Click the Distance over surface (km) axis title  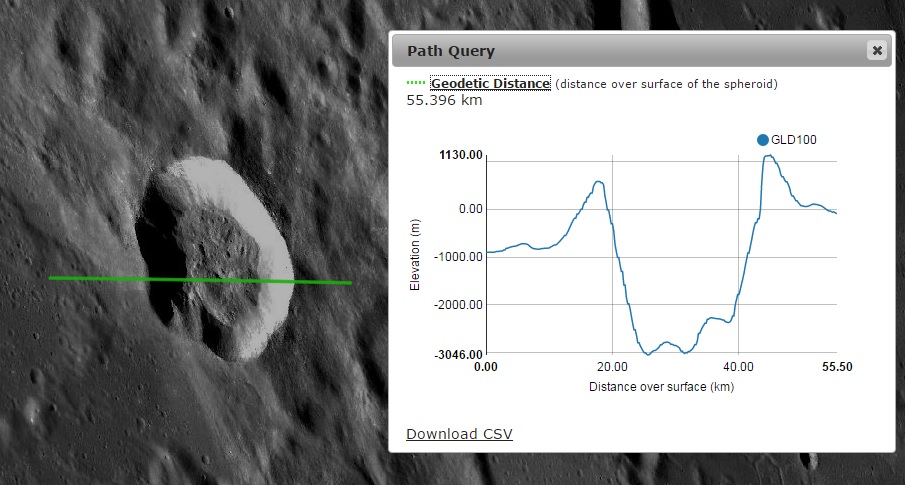point(661,386)
